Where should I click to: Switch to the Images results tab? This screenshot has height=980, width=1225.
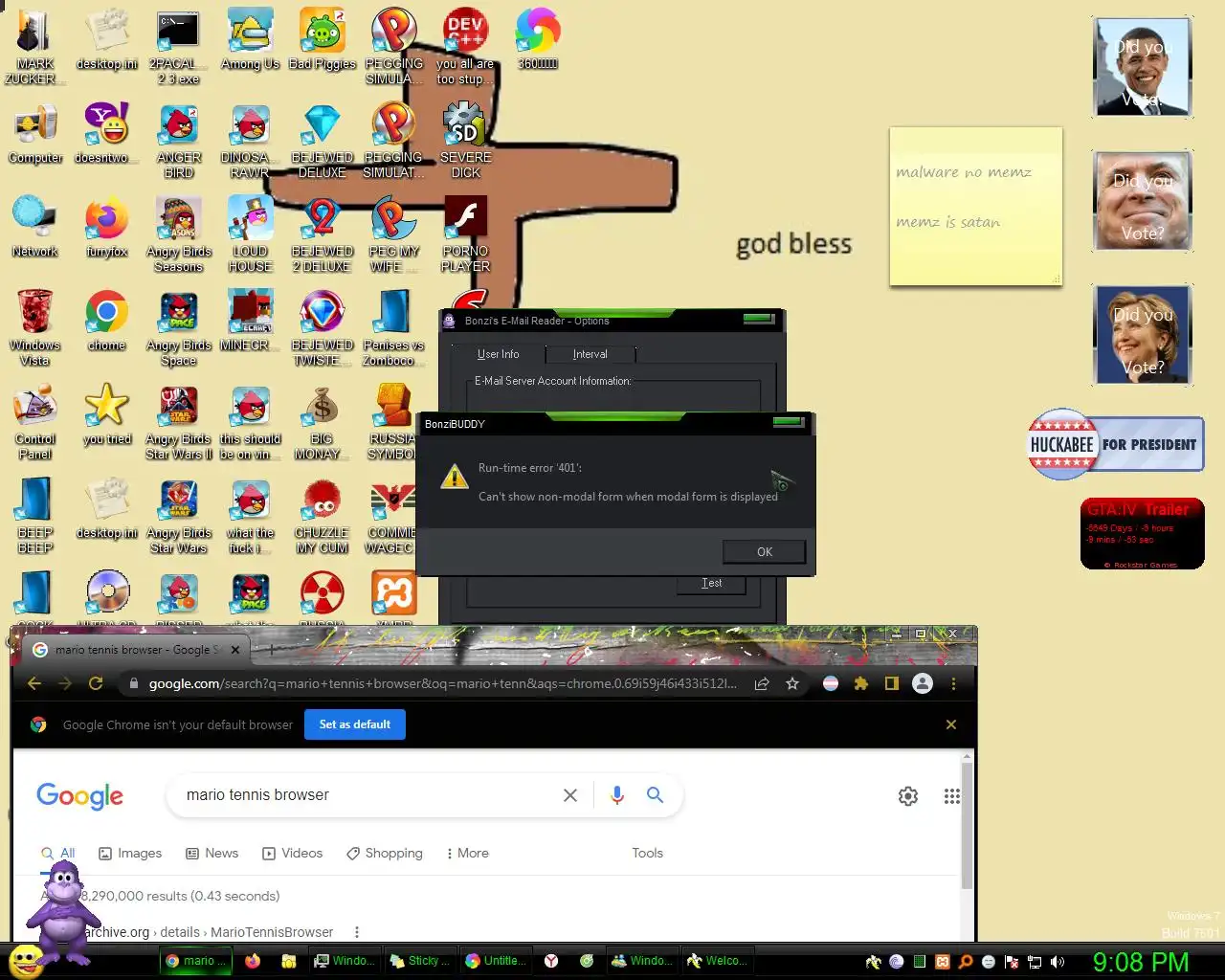tap(130, 853)
